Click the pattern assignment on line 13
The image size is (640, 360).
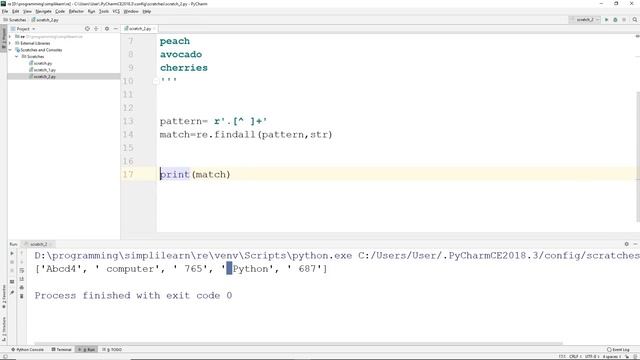pos(213,121)
